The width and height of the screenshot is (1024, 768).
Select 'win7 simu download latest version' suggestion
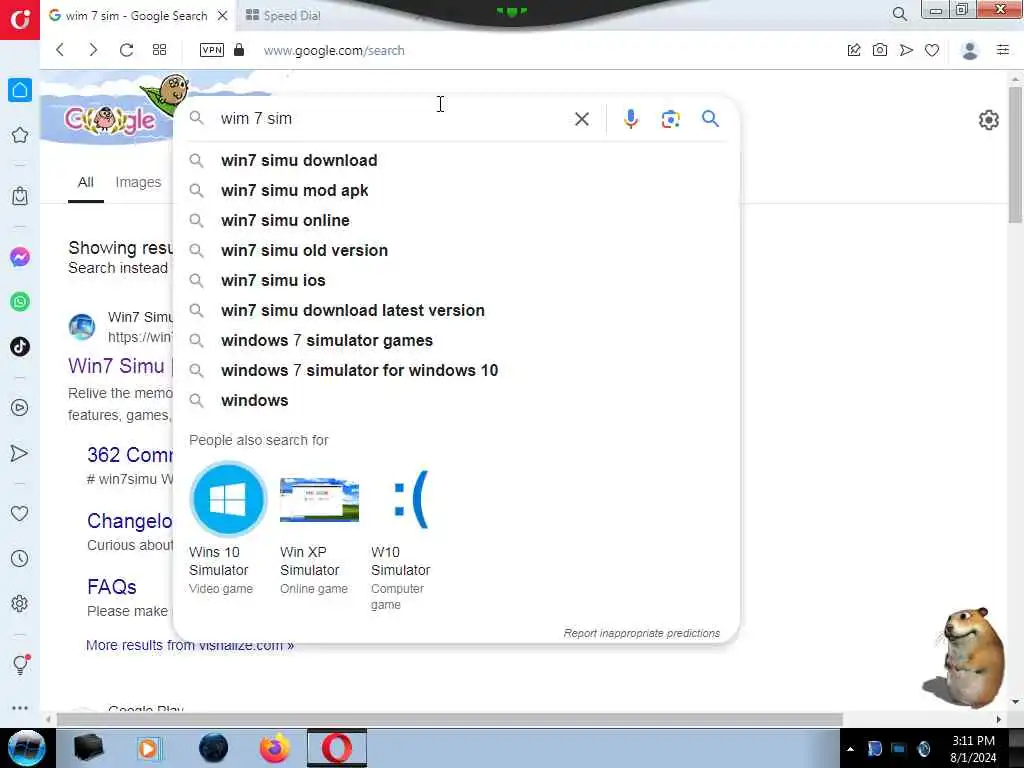457,311
